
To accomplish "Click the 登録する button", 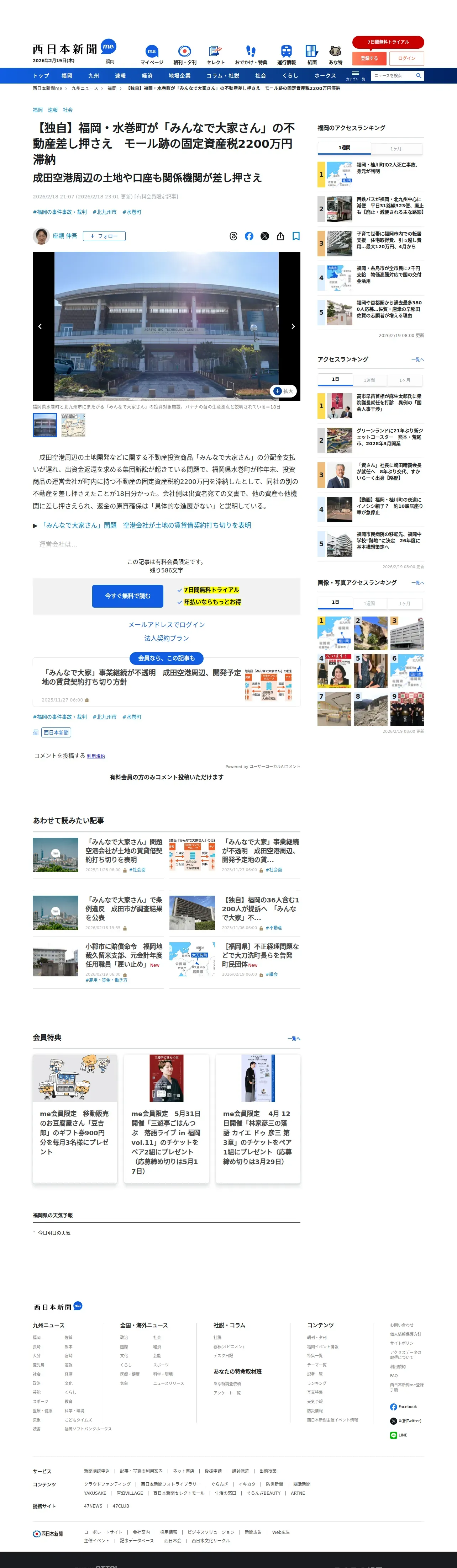I will pyautogui.click(x=369, y=58).
